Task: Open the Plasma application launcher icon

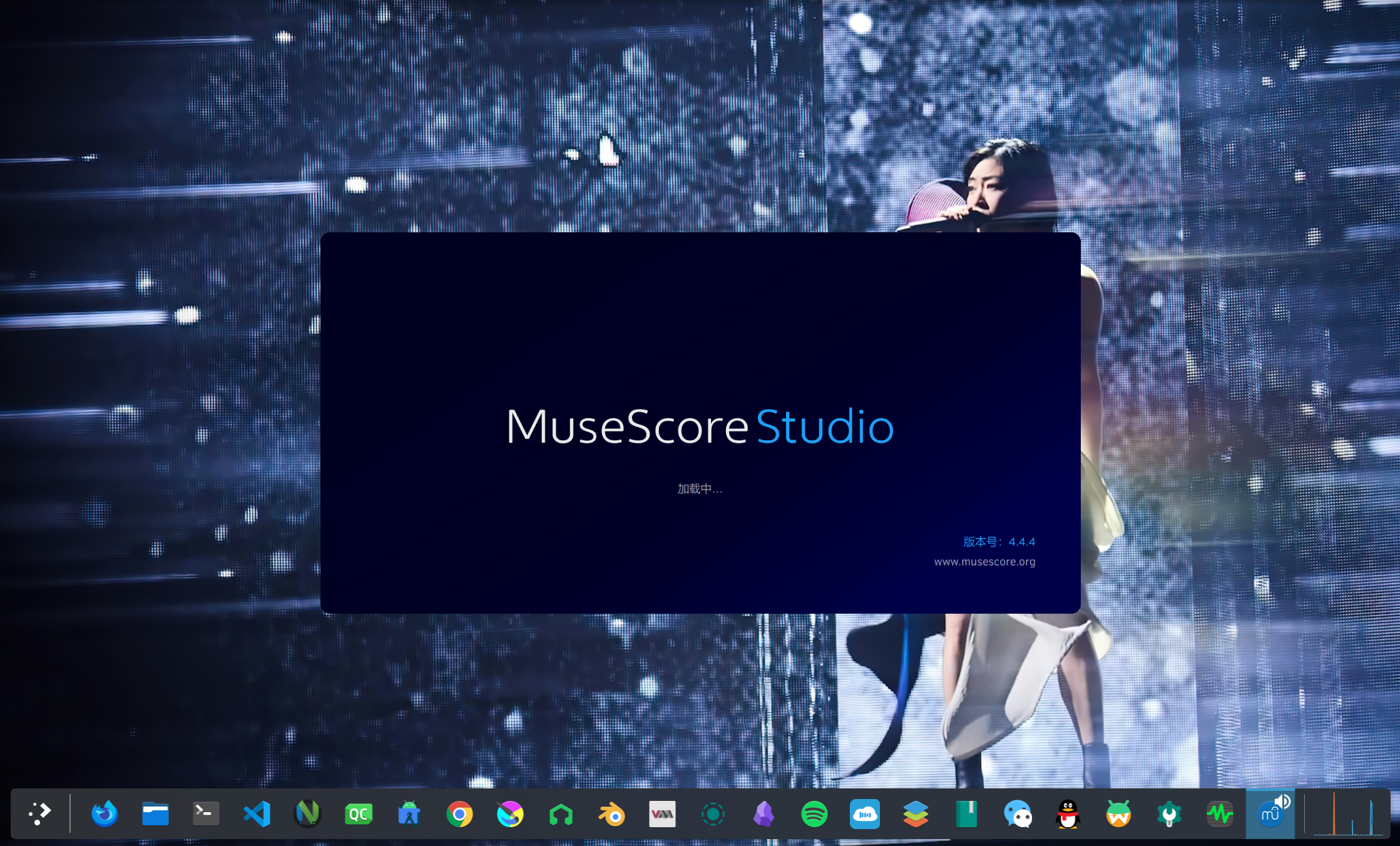Action: pyautogui.click(x=40, y=813)
